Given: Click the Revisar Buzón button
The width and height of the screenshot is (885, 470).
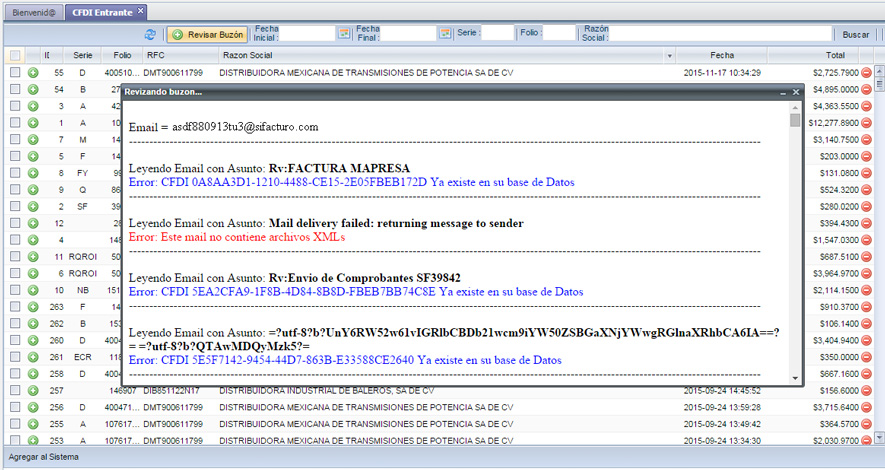Looking at the screenshot, I should click(x=208, y=34).
